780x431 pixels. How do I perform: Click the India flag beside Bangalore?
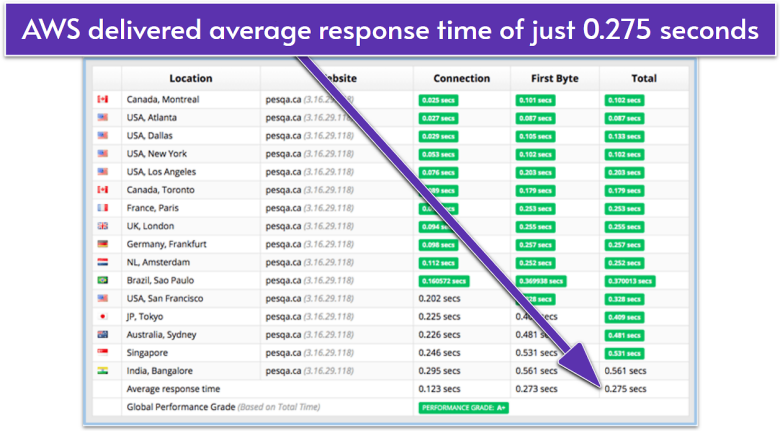coord(102,371)
